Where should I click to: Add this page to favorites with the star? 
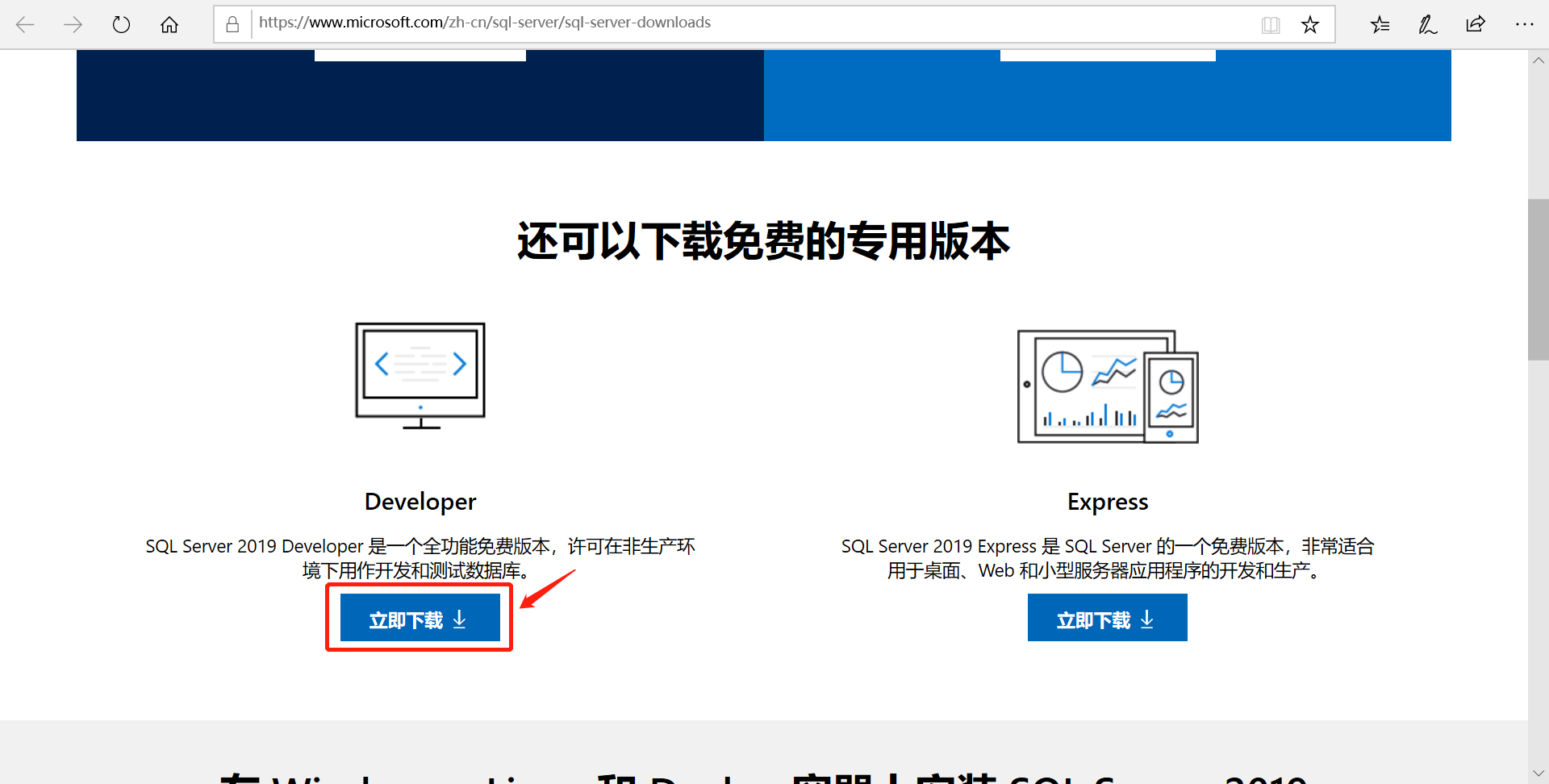tap(1310, 25)
